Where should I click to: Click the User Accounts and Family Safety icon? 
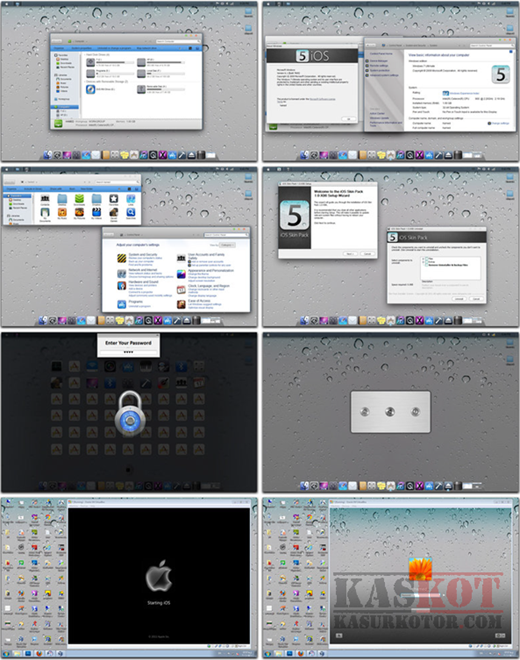coord(181,258)
